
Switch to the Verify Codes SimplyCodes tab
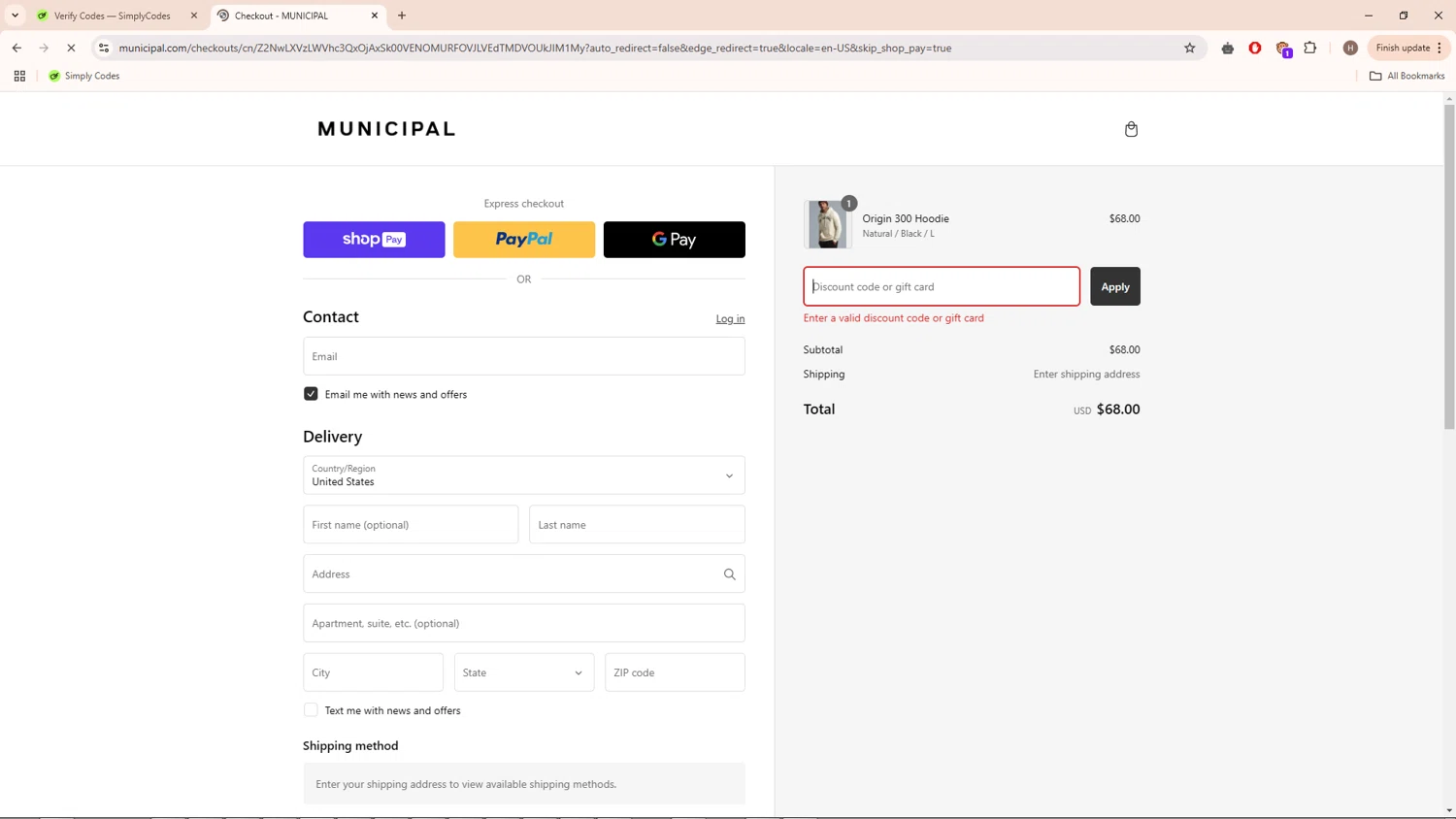click(115, 16)
